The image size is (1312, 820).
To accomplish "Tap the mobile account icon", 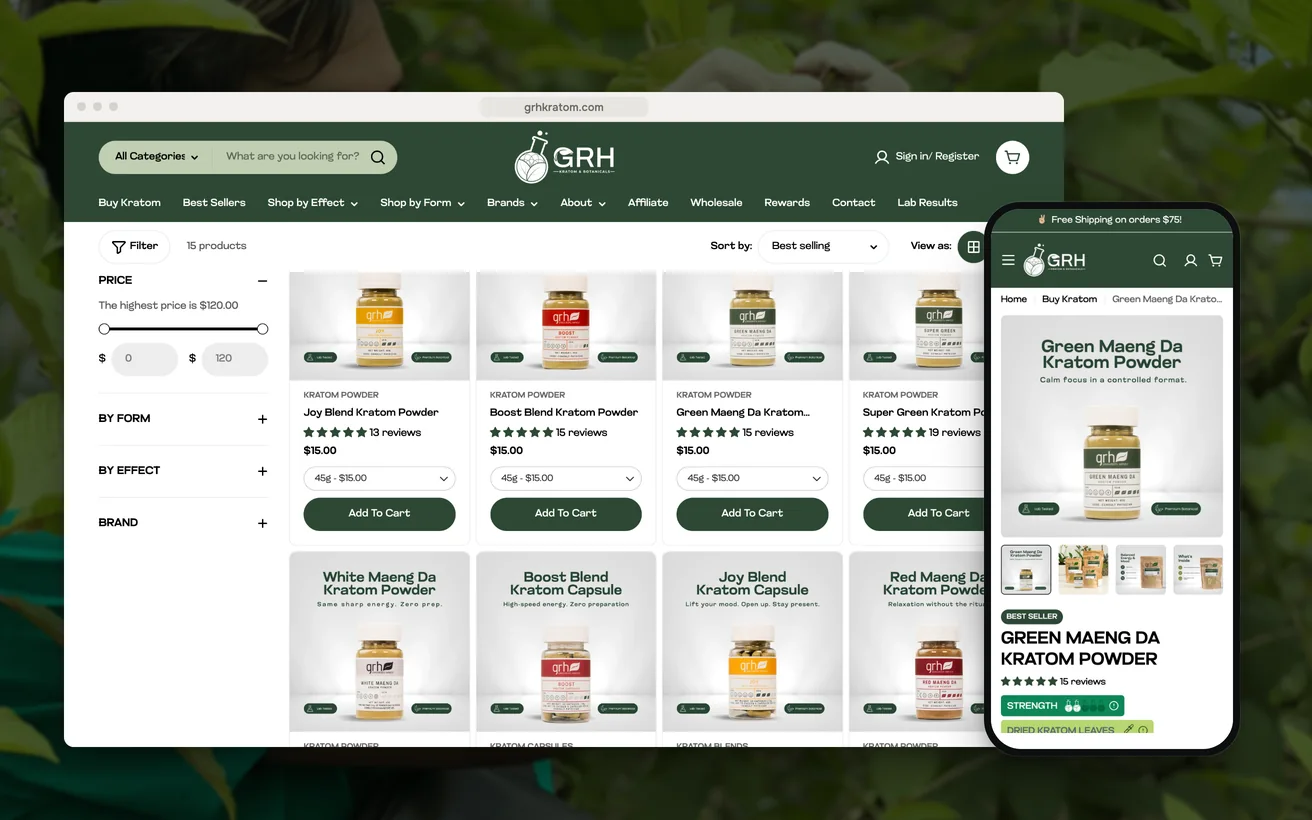I will 1190,260.
